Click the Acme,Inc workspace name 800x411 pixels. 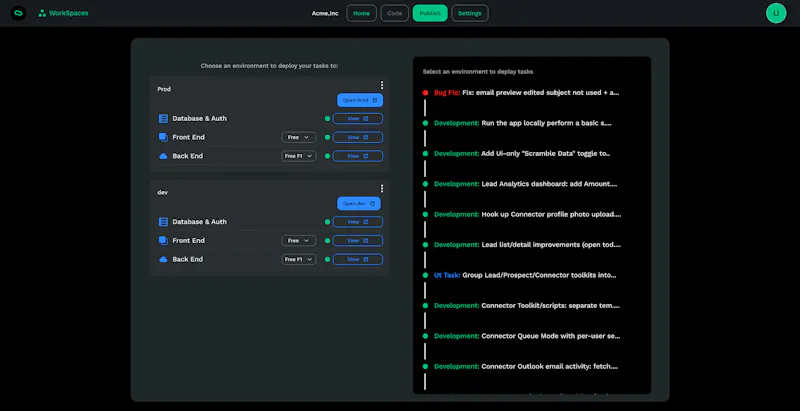pyautogui.click(x=325, y=13)
